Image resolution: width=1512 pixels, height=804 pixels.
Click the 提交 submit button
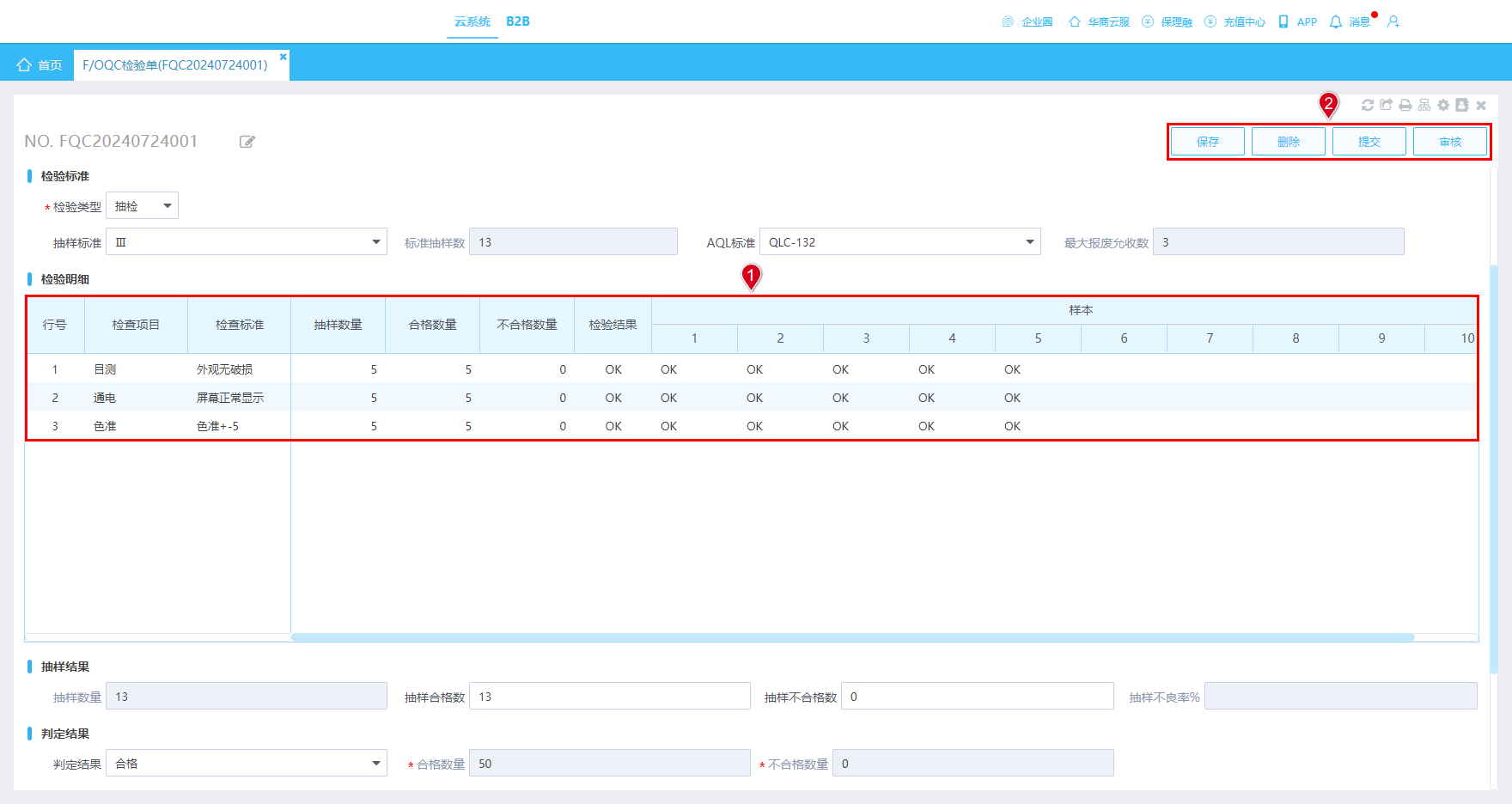tap(1369, 142)
